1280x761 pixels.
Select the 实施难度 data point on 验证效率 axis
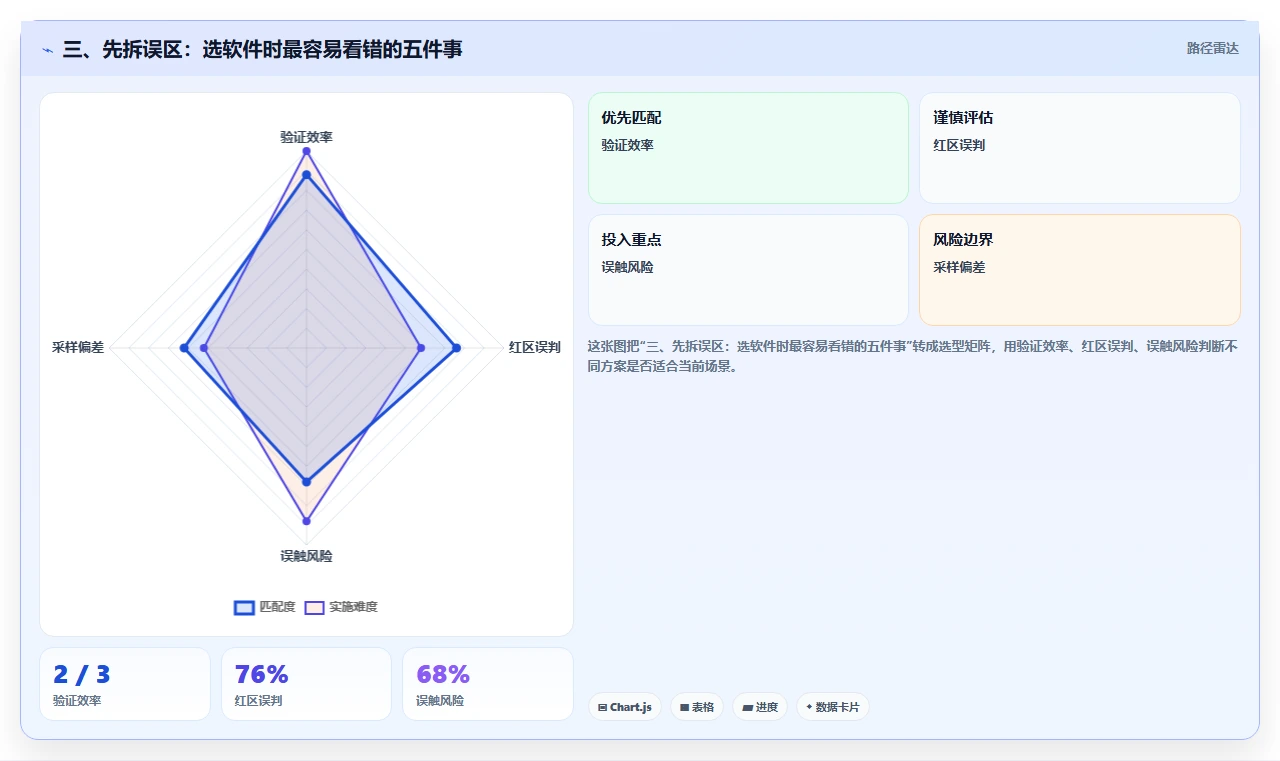pos(306,152)
